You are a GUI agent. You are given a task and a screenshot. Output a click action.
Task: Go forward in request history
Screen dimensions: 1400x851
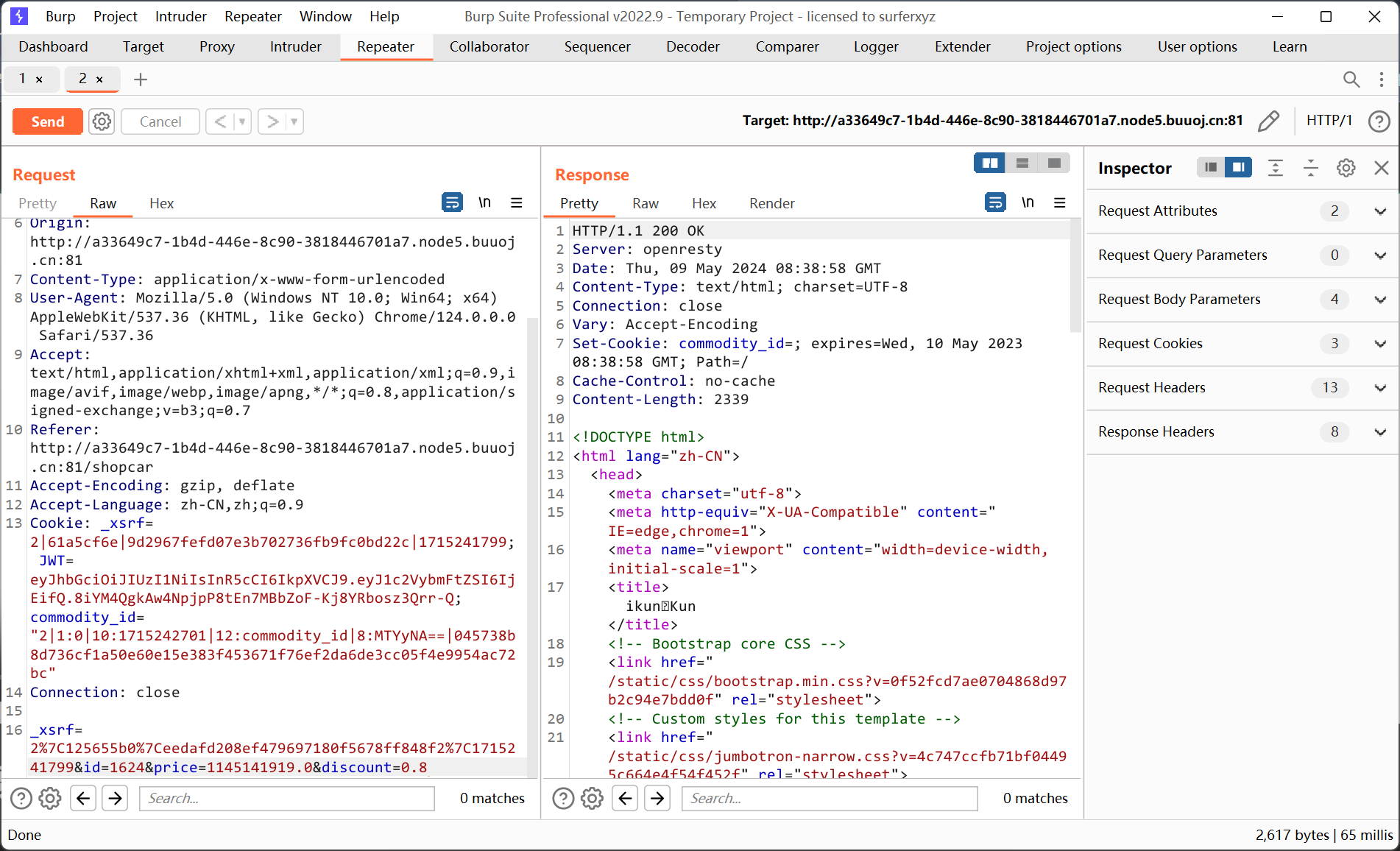click(x=272, y=121)
